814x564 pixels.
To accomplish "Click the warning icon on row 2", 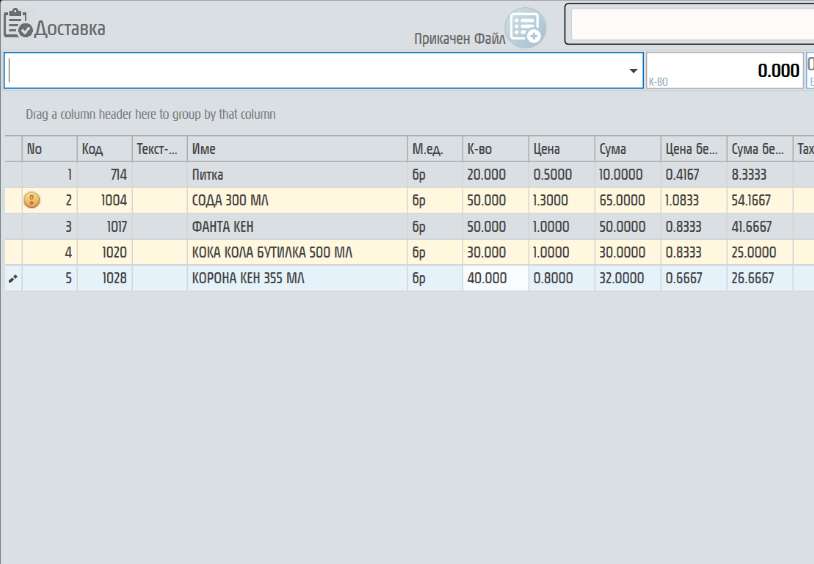I will pos(32,201).
